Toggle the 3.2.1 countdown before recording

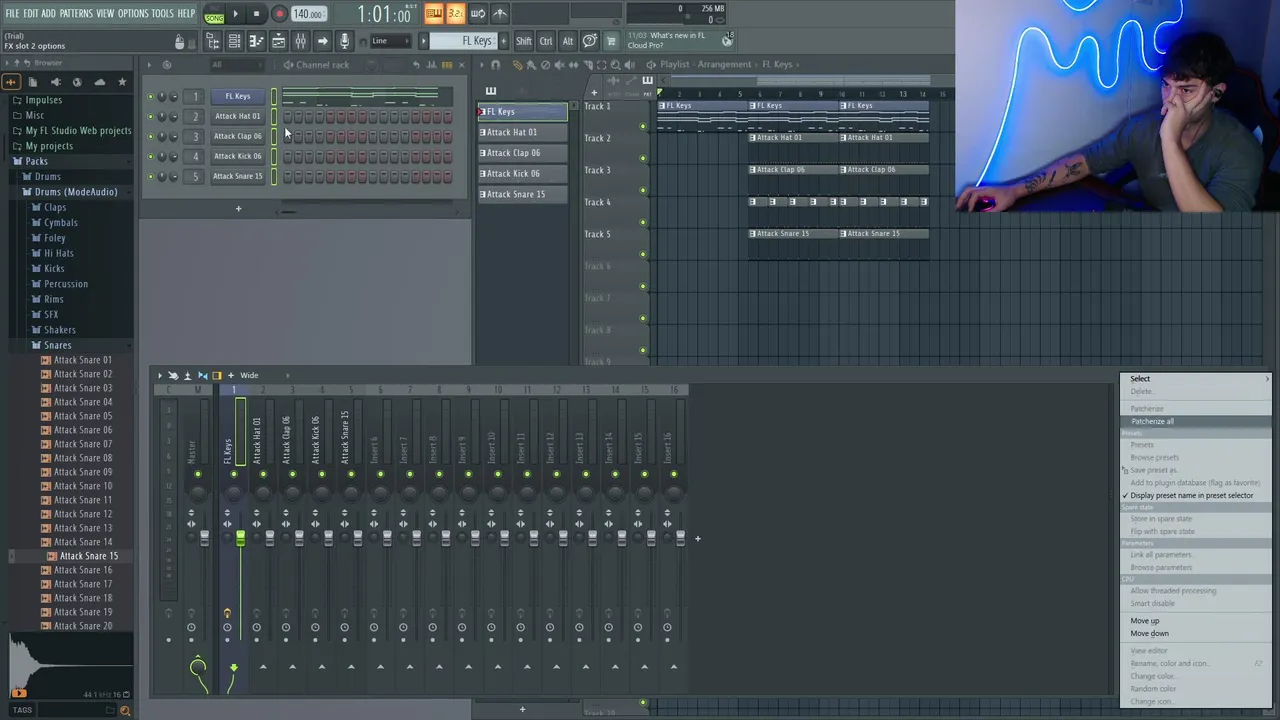click(455, 14)
